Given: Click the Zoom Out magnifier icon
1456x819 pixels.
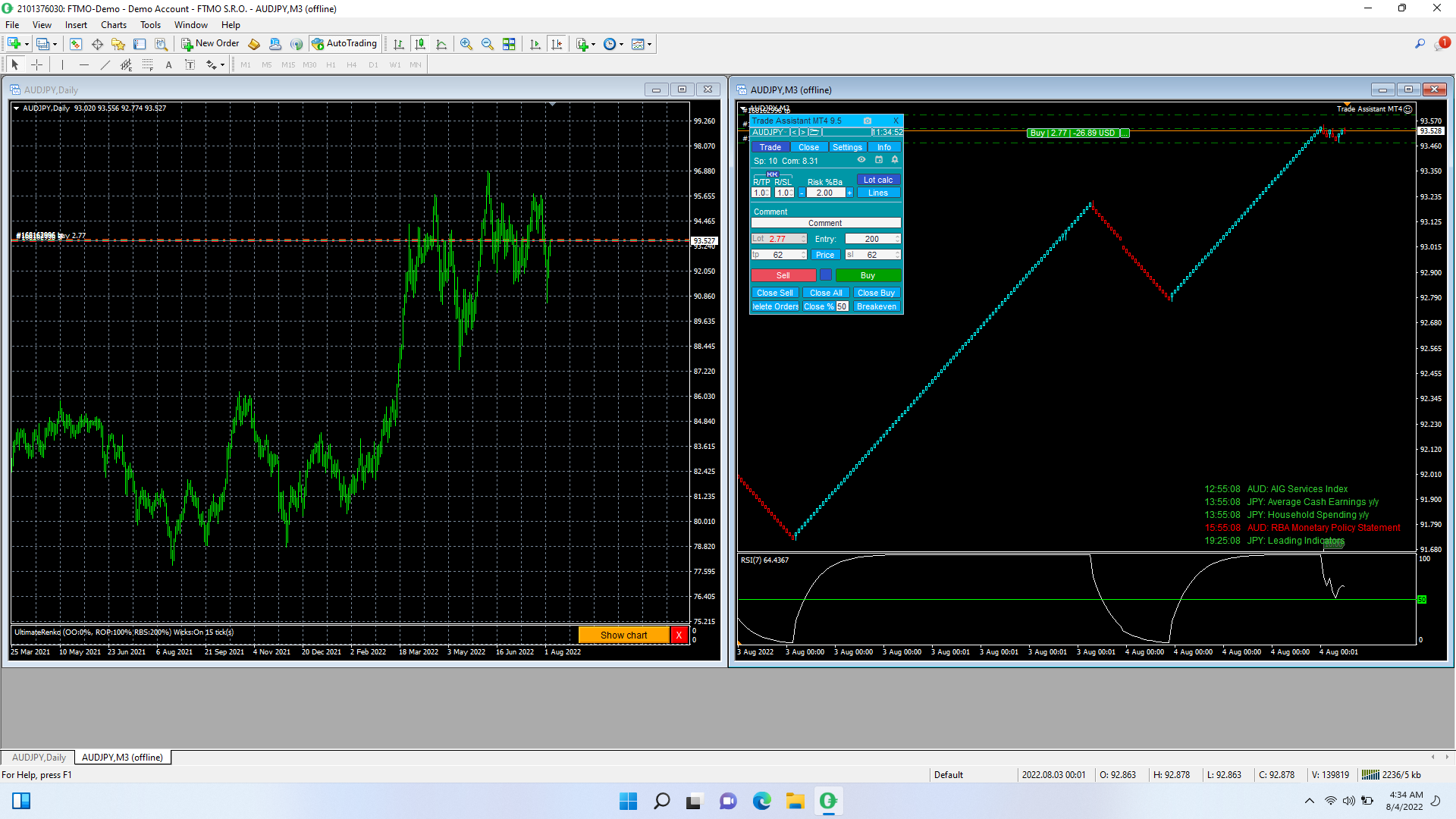Looking at the screenshot, I should point(488,44).
